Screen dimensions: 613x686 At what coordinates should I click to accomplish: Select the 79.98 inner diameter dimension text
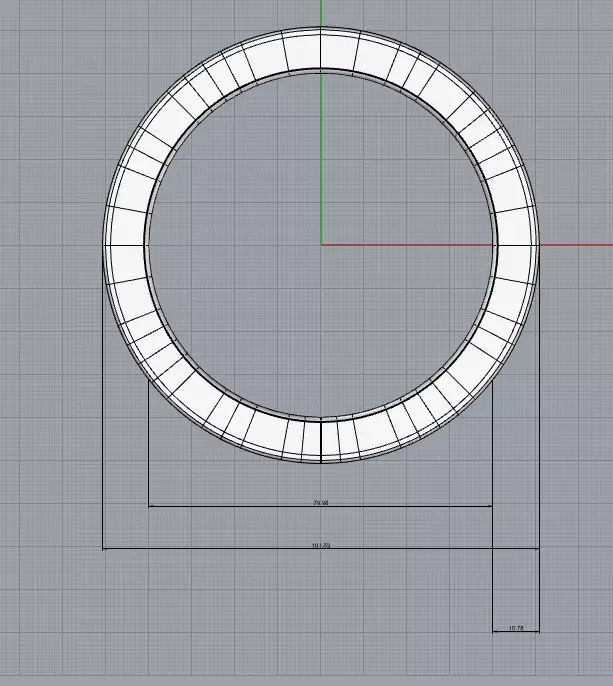tap(321, 503)
